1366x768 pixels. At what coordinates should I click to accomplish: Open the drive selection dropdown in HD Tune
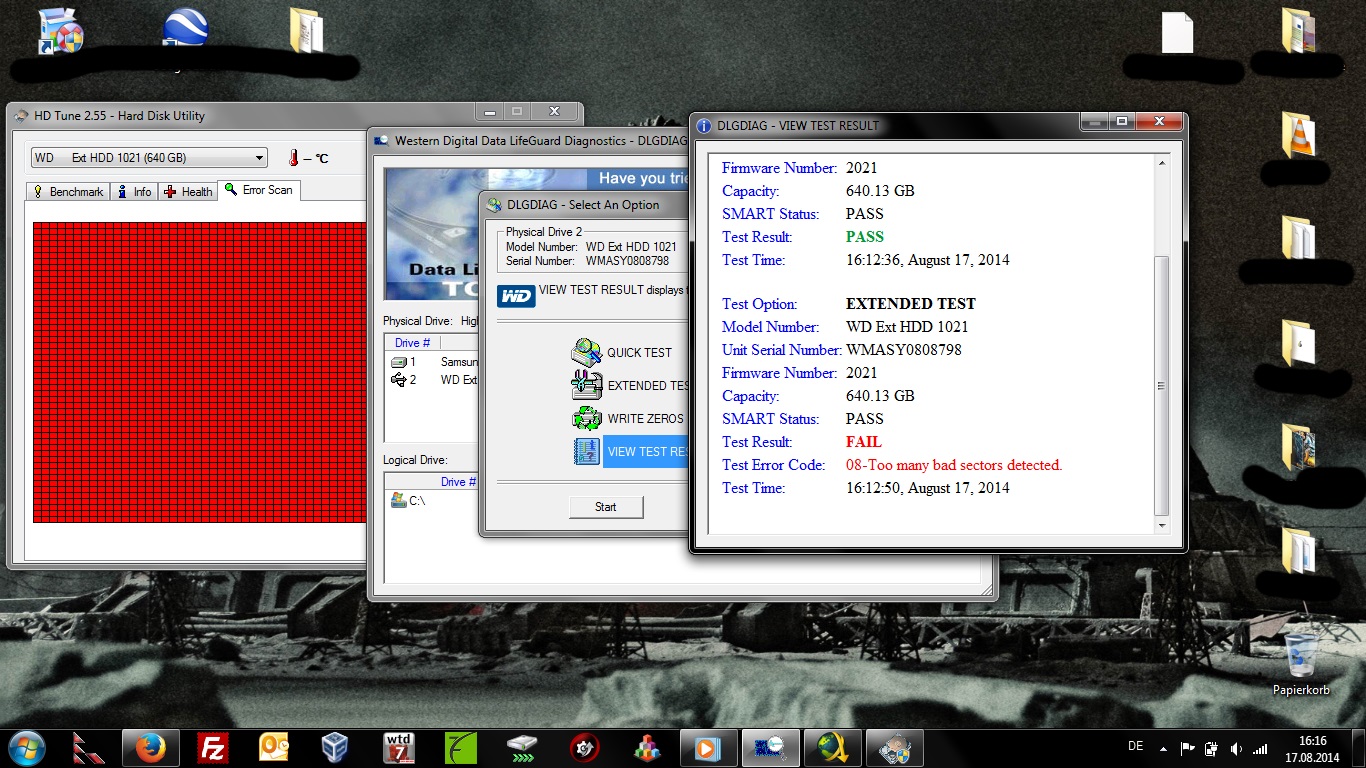coord(149,158)
